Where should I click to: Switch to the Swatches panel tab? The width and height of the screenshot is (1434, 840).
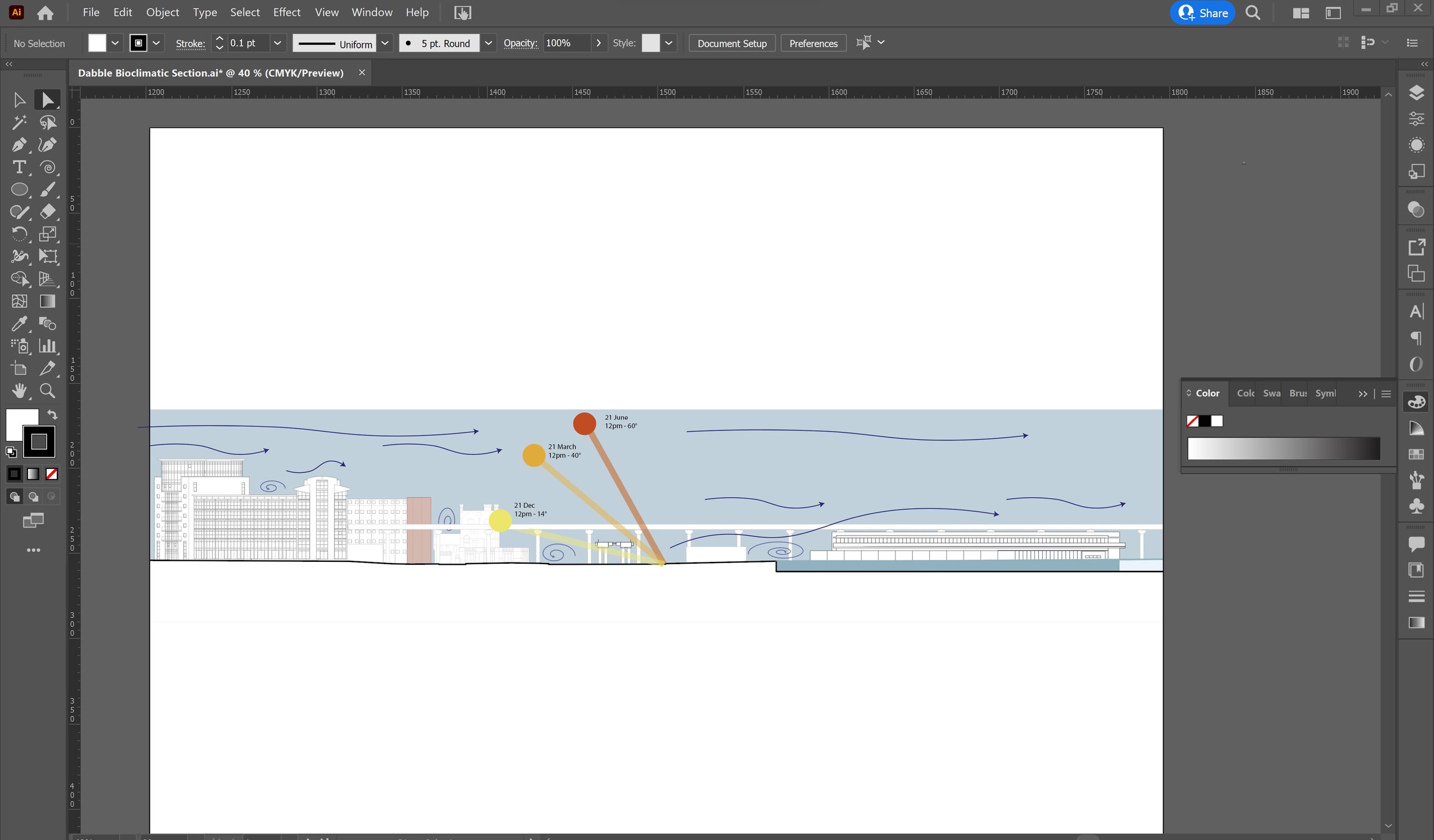click(x=1271, y=393)
